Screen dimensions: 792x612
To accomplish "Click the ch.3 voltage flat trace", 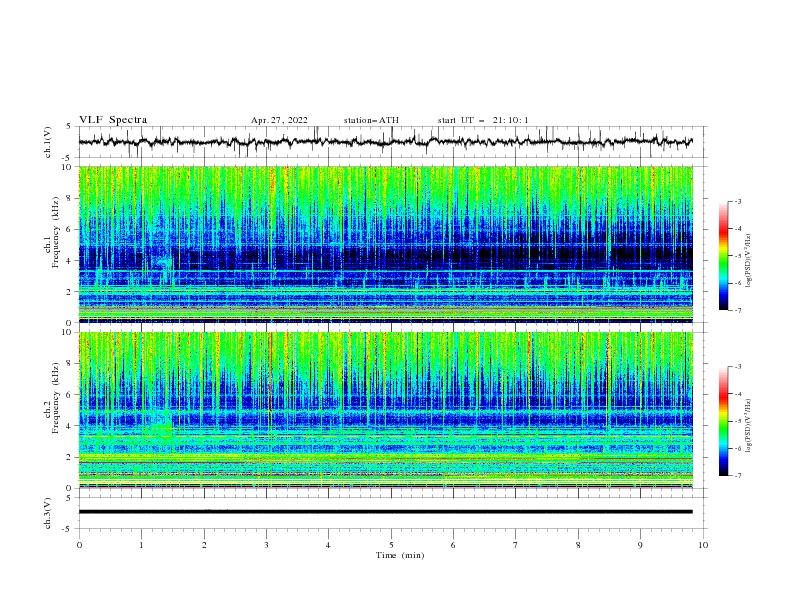I will 385,512.
